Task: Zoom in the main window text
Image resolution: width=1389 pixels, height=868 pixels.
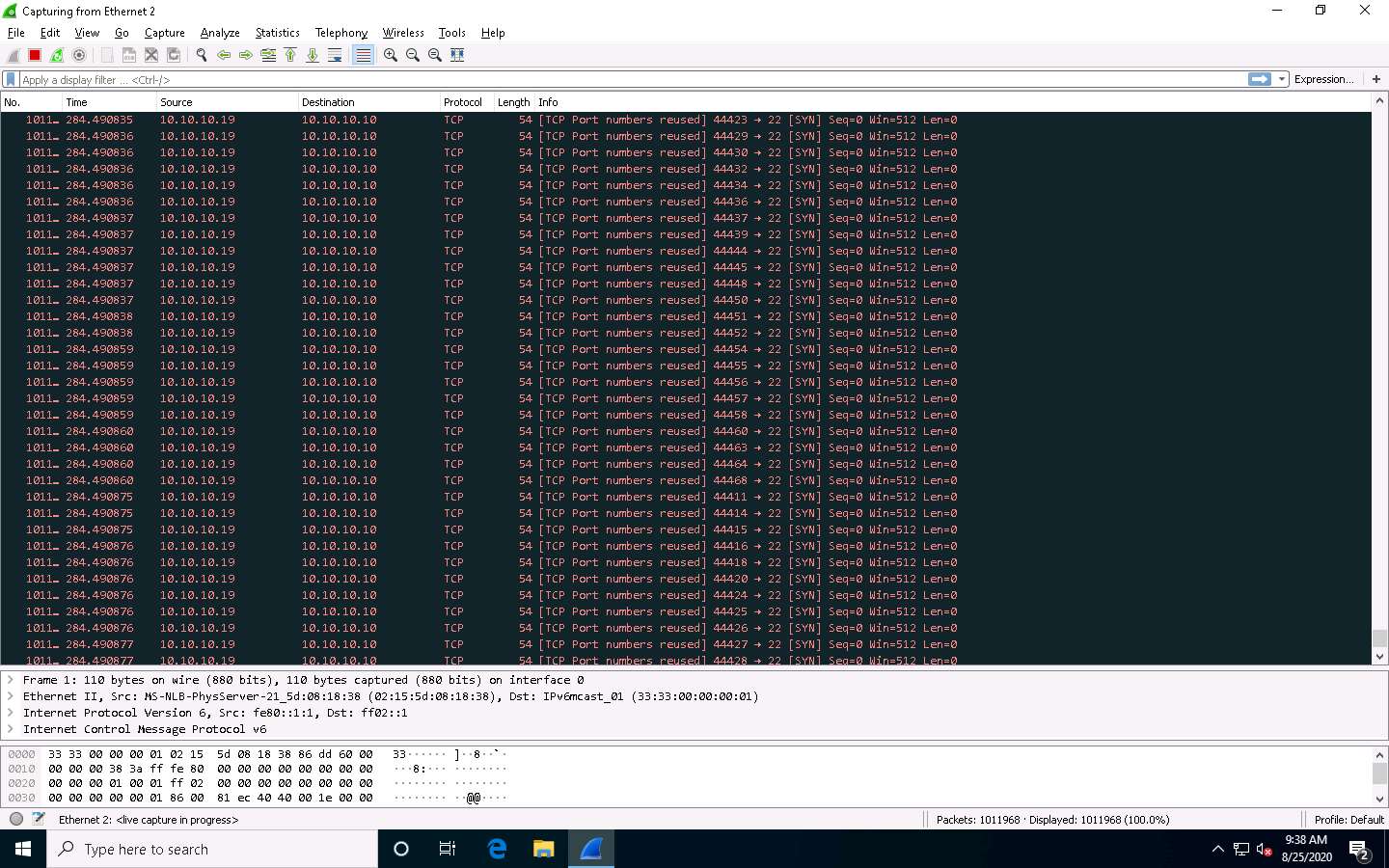Action: tap(391, 55)
